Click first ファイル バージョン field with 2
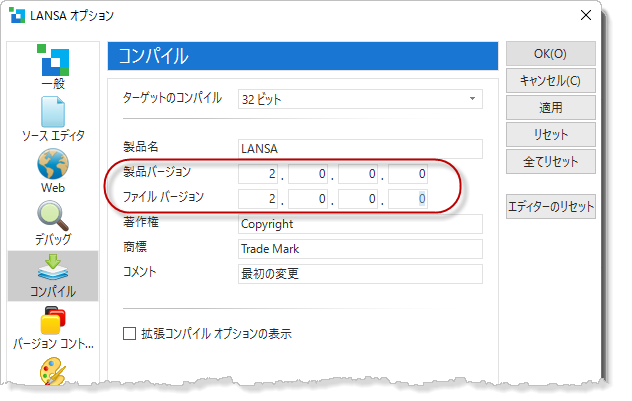Image resolution: width=632 pixels, height=401 pixels. (258, 199)
